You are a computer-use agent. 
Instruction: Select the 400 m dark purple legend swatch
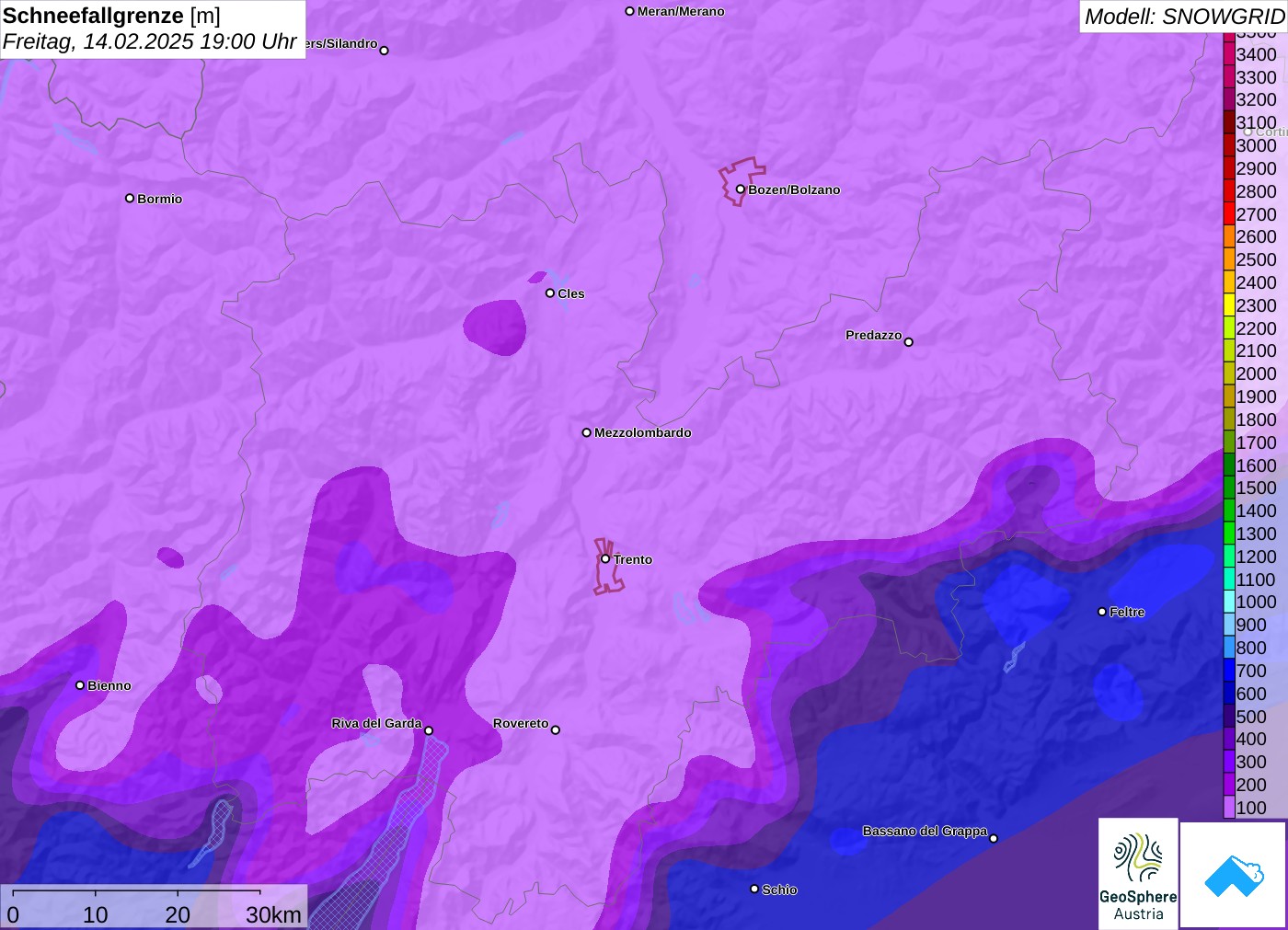[x=1229, y=739]
